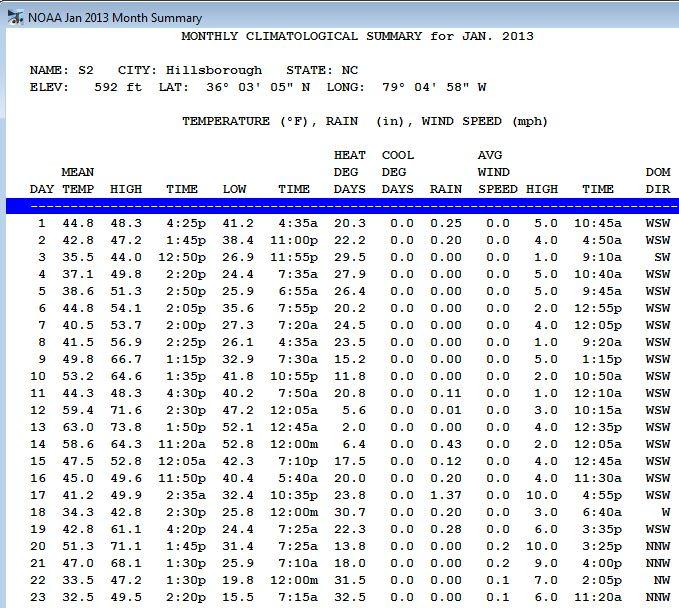Click day 12 high temp 71.6
Viewport: 679px width, 608px height.
click(x=126, y=410)
